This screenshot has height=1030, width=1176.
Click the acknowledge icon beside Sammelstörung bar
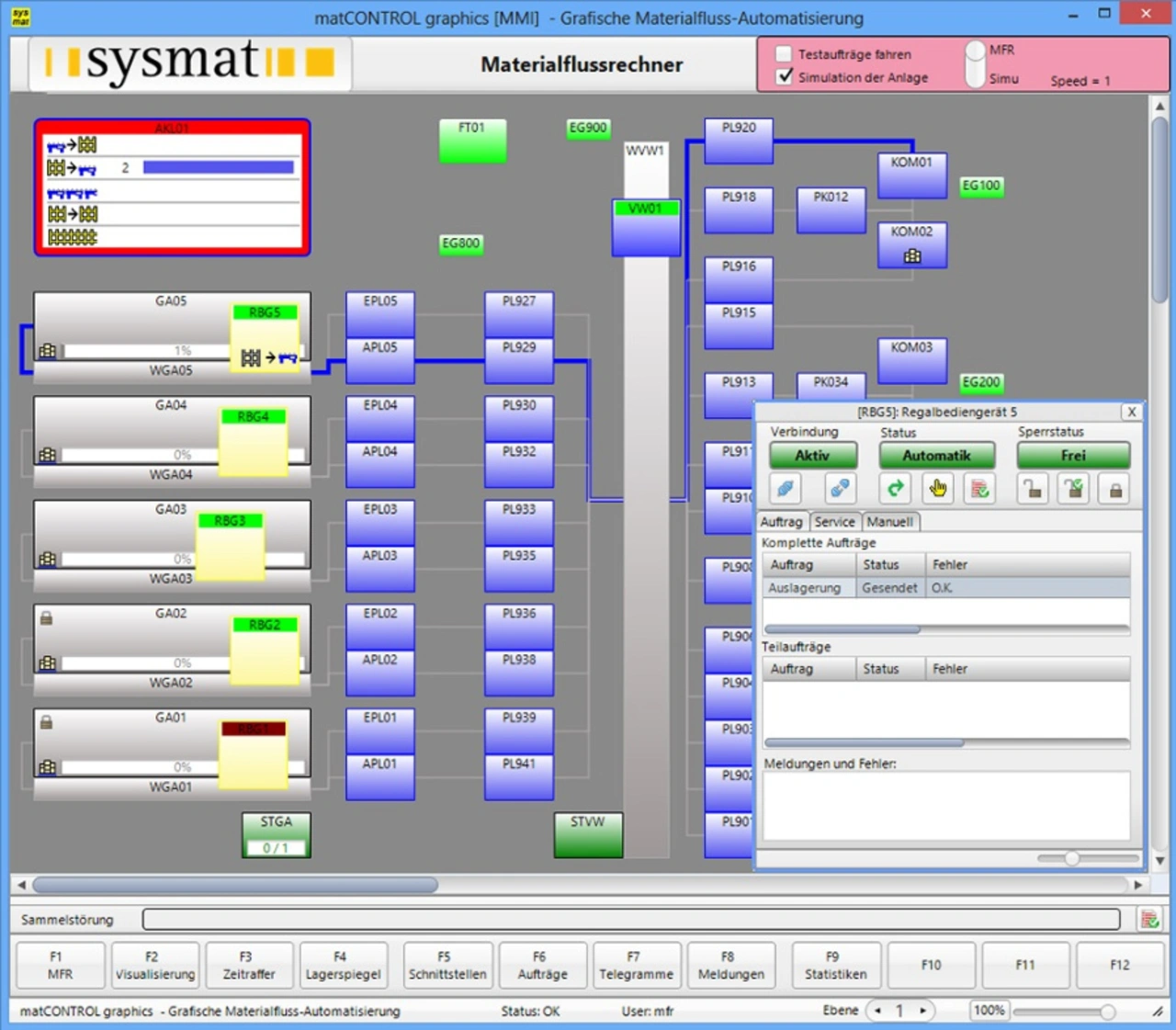(1148, 919)
